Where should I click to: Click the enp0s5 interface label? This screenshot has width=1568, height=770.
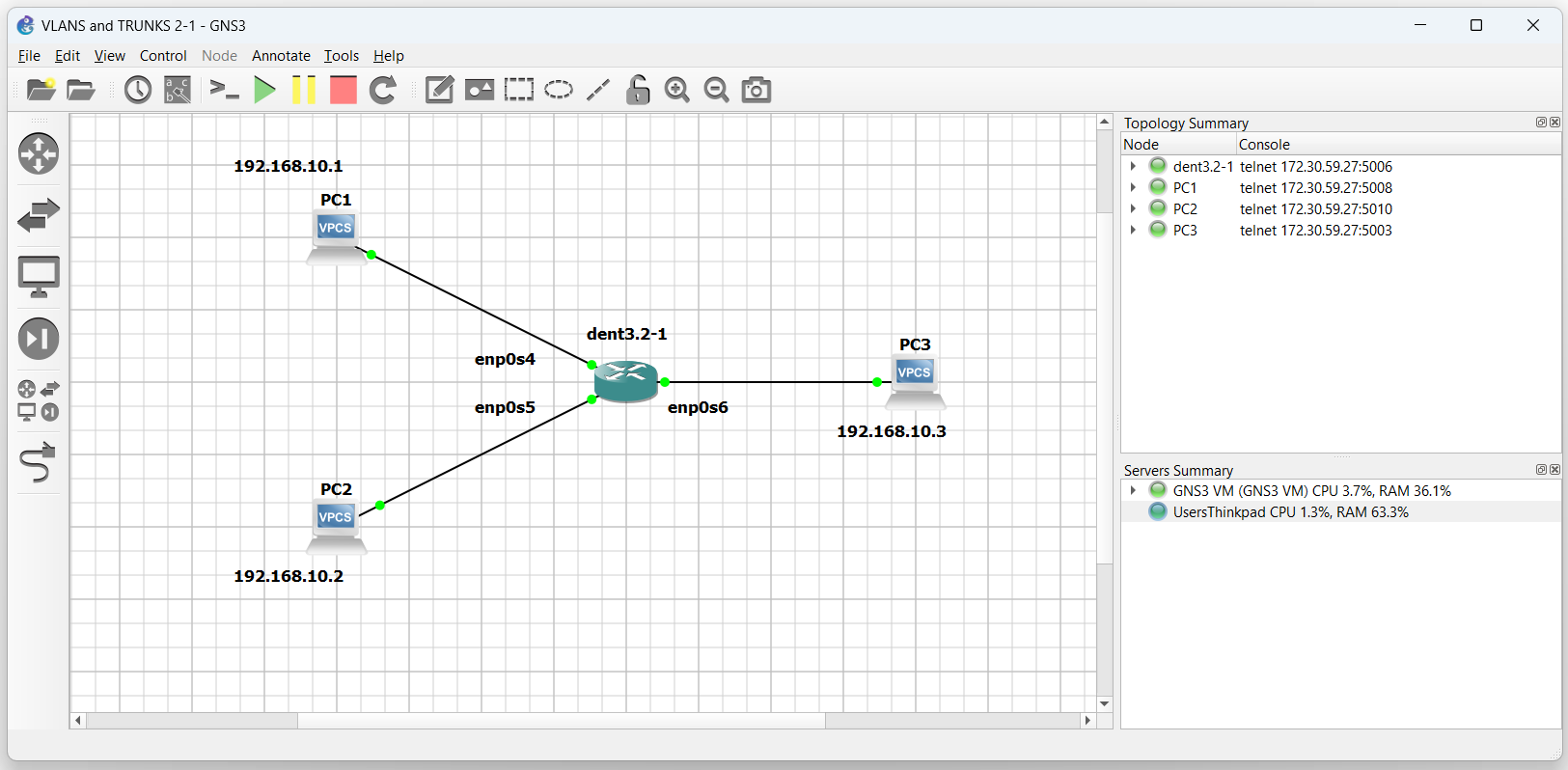(505, 407)
